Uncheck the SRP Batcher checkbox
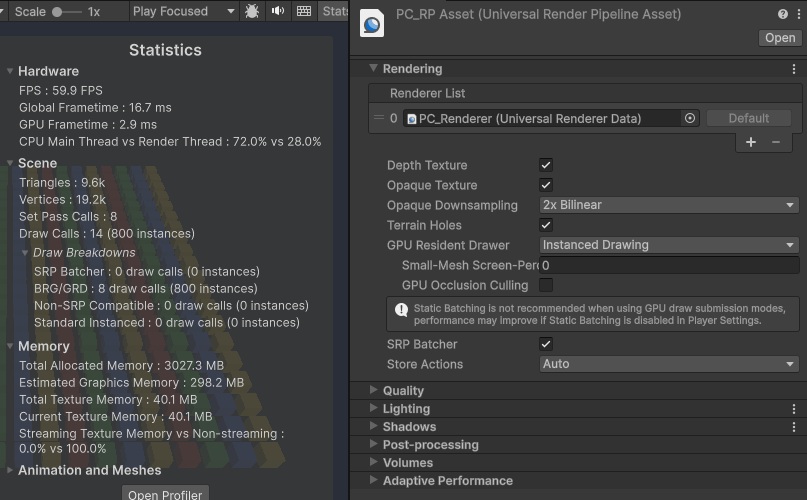807x500 pixels. tap(546, 344)
